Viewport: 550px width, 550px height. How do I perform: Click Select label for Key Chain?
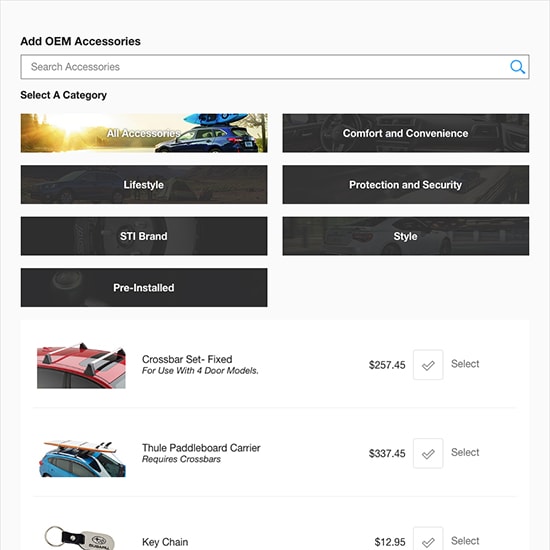pos(465,541)
